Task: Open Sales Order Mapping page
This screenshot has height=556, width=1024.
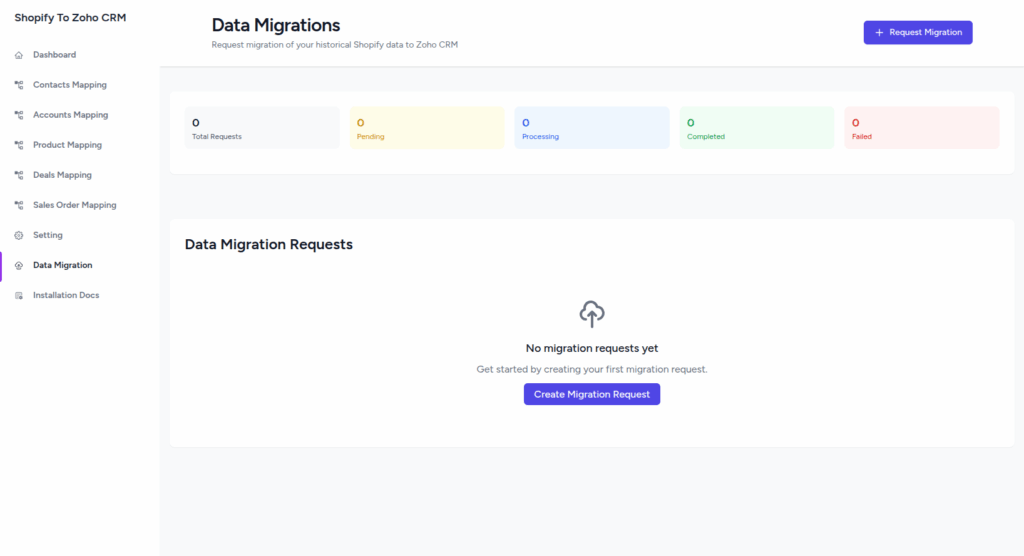Action: click(74, 205)
